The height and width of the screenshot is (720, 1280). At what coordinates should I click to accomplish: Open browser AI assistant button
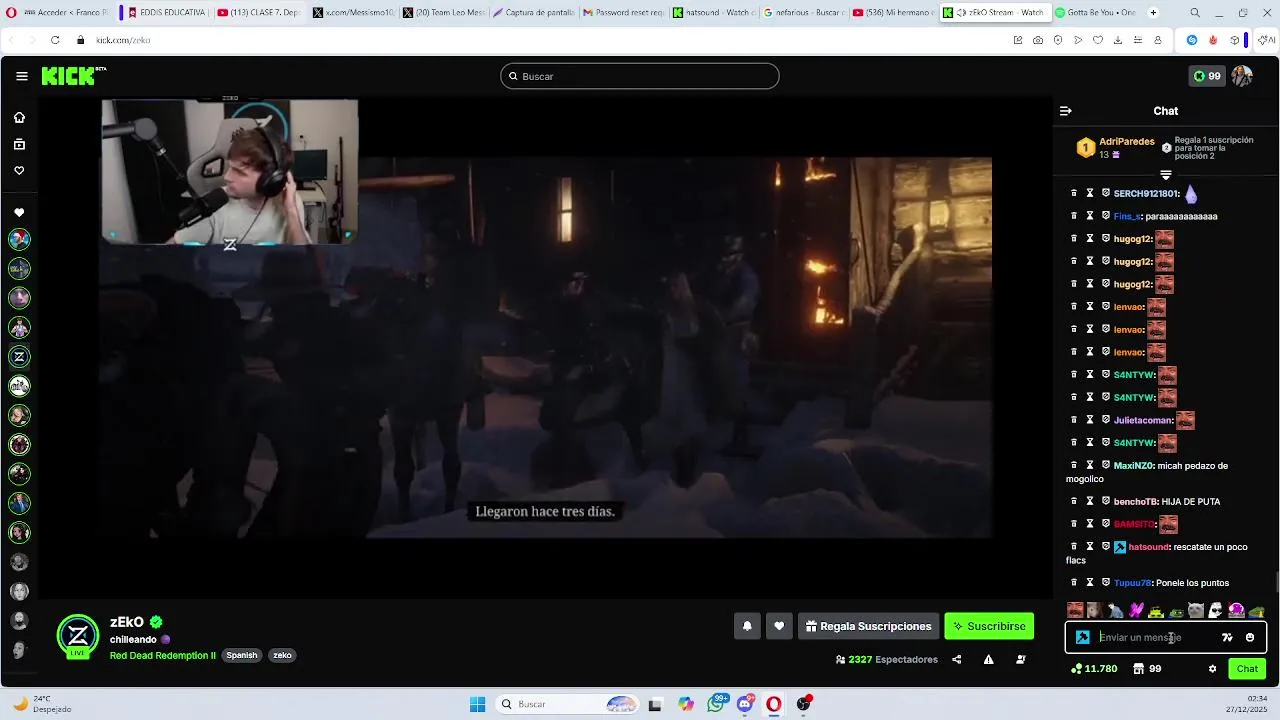(1267, 40)
